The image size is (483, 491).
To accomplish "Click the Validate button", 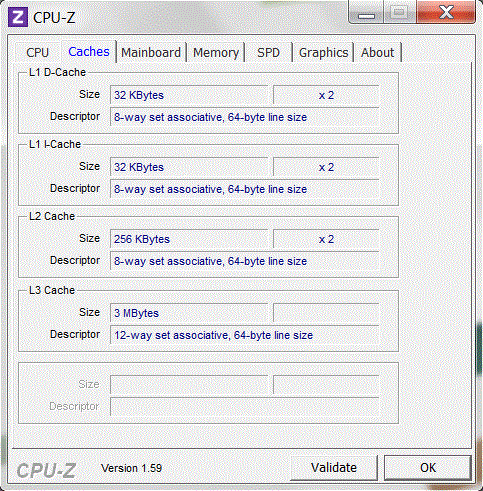I will [x=334, y=468].
